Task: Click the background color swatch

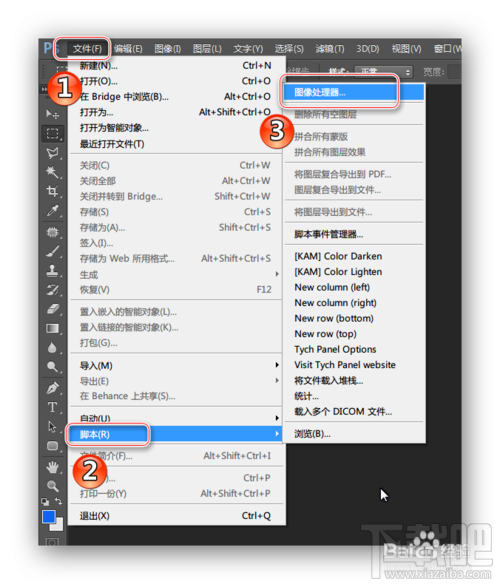Action: click(x=58, y=526)
